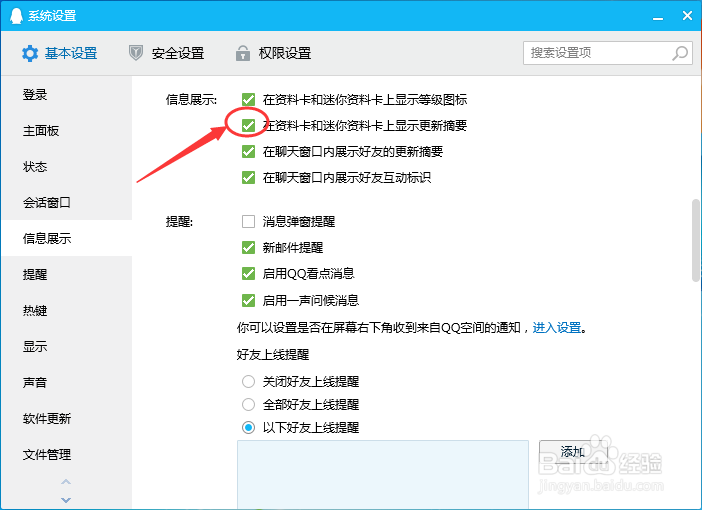Focus the 搜索设置项 search field
This screenshot has height=510, width=702.
608,53
